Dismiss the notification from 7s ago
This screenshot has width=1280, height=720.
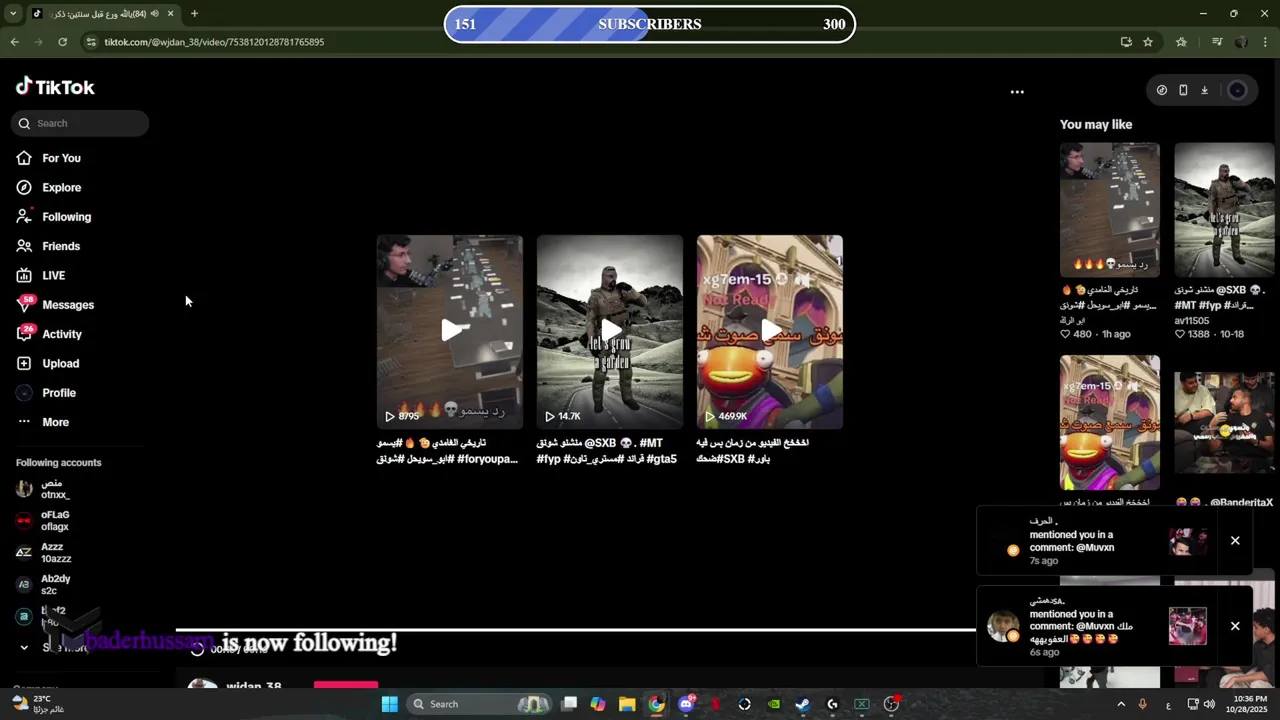click(1235, 541)
